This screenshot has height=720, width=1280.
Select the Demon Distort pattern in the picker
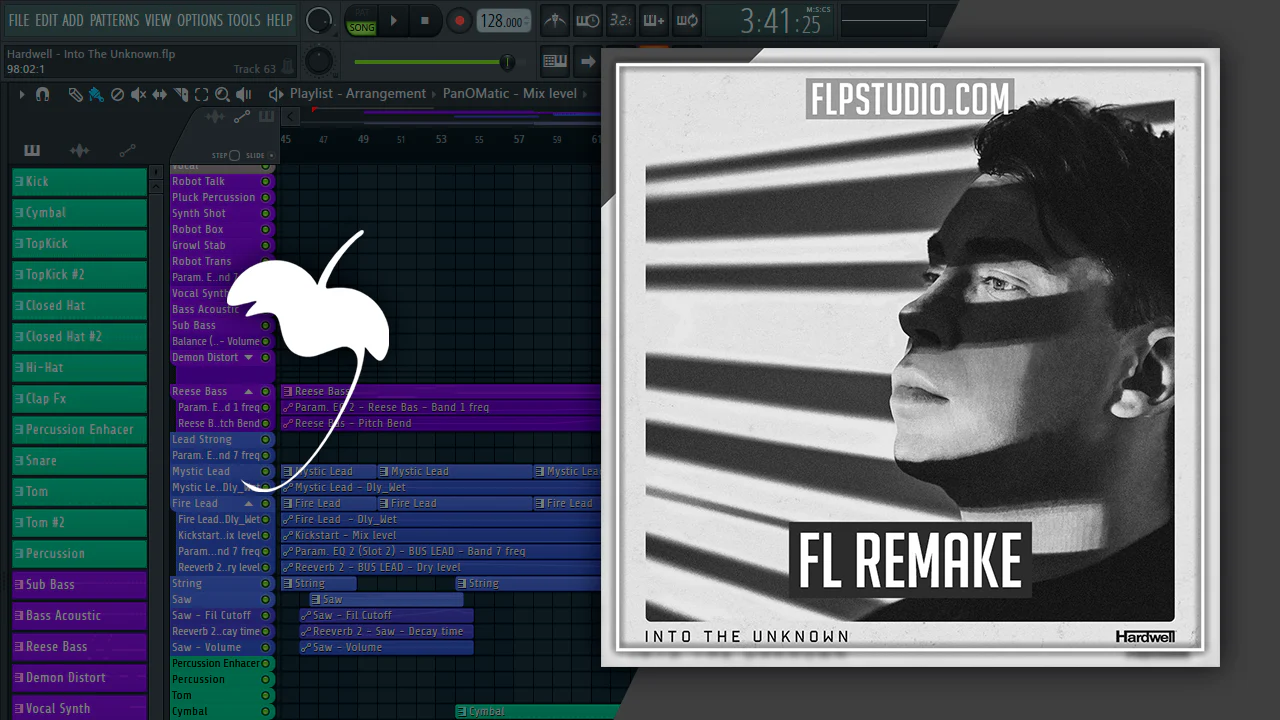[80, 677]
